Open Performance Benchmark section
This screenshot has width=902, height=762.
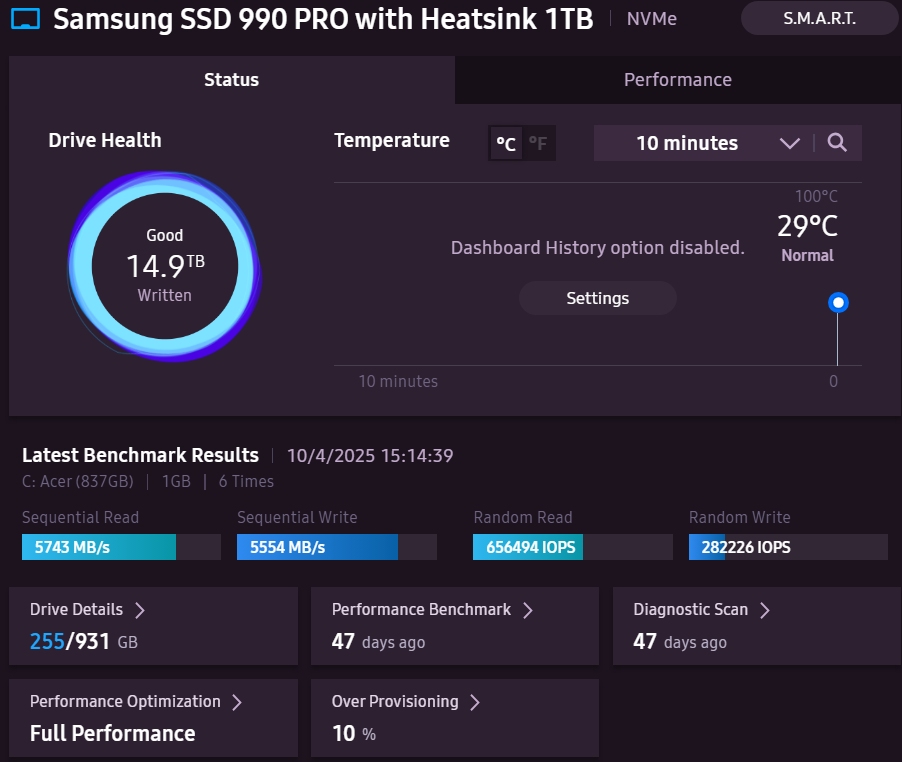(x=454, y=626)
